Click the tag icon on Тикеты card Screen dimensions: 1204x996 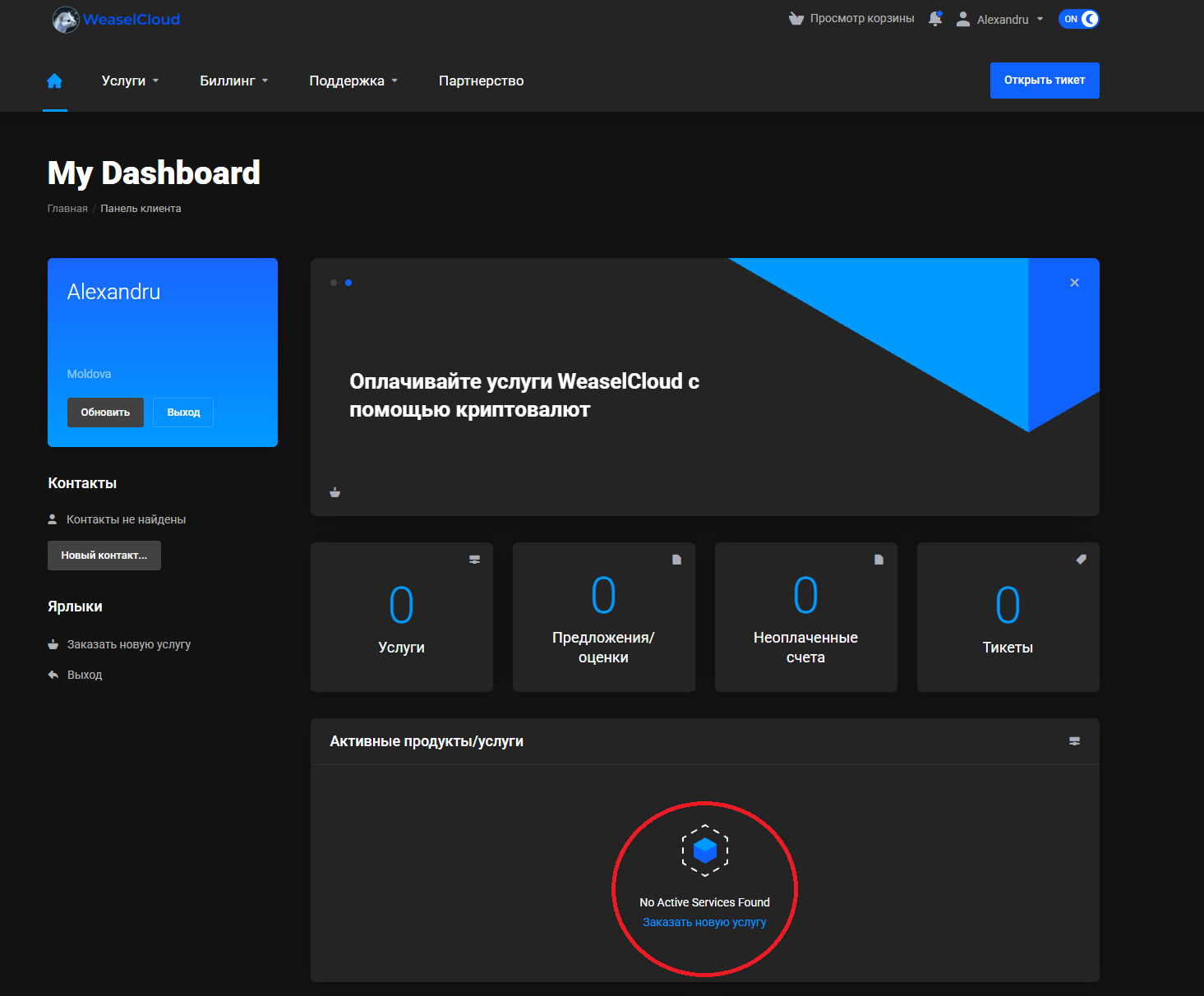click(x=1081, y=560)
